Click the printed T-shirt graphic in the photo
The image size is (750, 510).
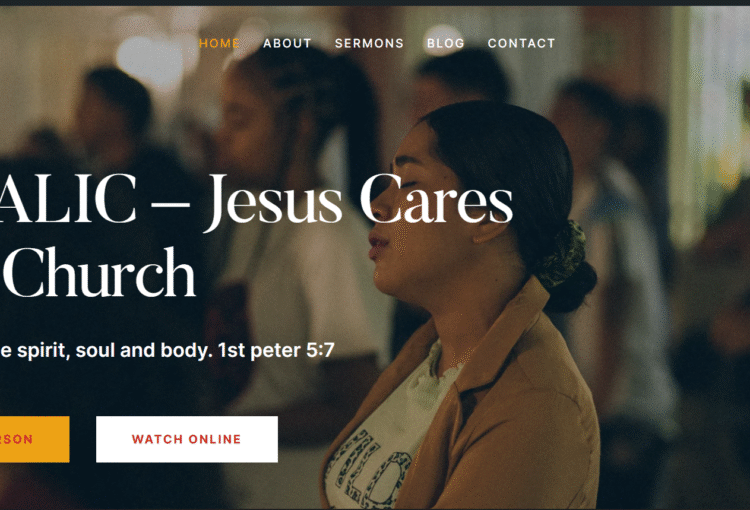click(366, 469)
